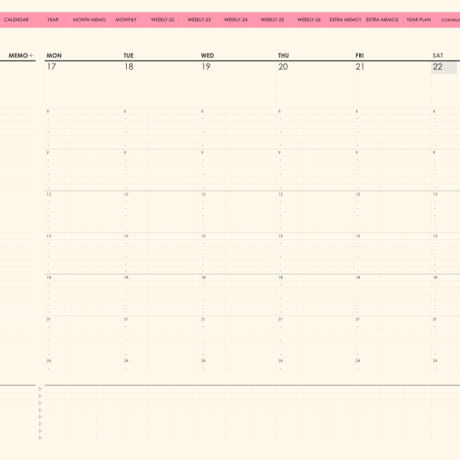Viewport: 460px width, 460px height.
Task: Open the CALENDAR tab
Action: (x=16, y=20)
